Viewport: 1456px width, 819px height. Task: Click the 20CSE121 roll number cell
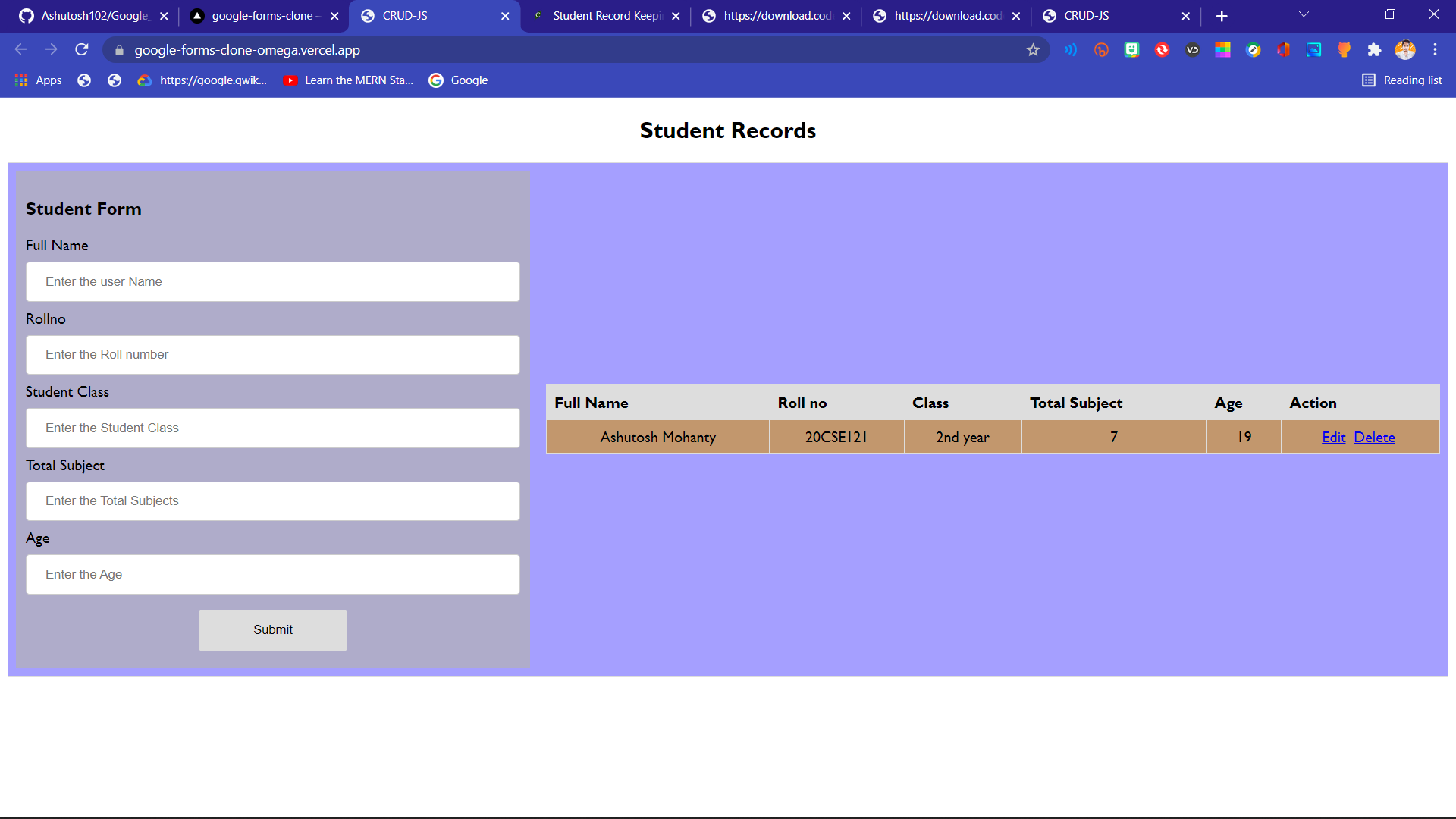coord(836,438)
